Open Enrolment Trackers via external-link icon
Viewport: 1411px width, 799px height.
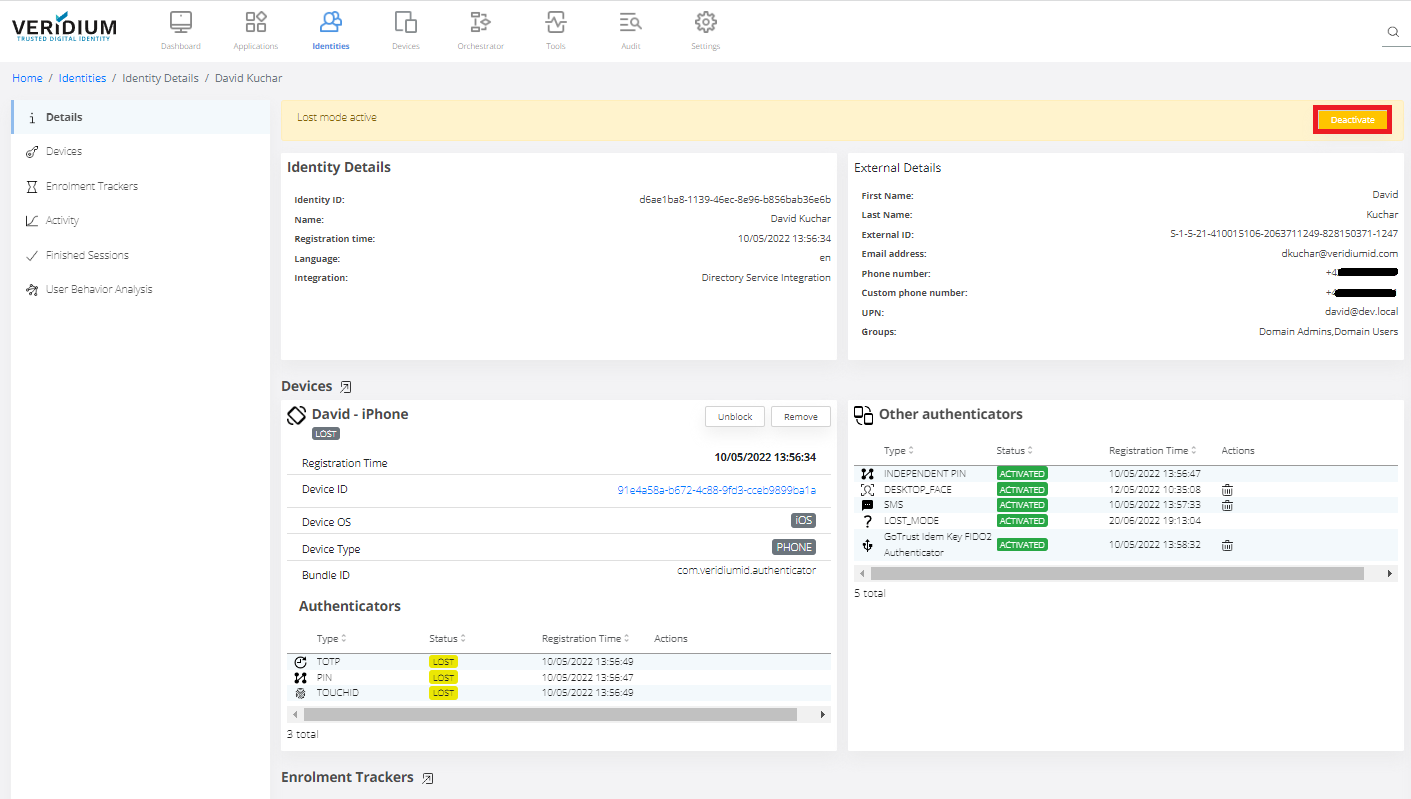tap(427, 778)
